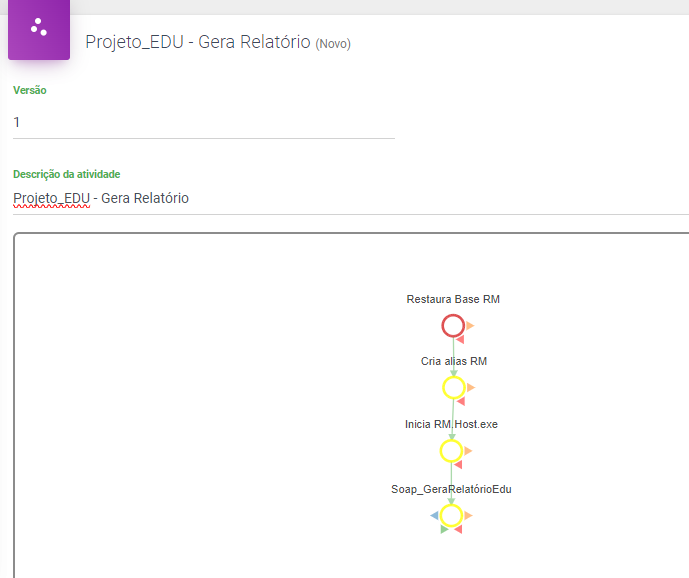Select the Soap_GeraRelatórioEdu node circle

point(452,515)
